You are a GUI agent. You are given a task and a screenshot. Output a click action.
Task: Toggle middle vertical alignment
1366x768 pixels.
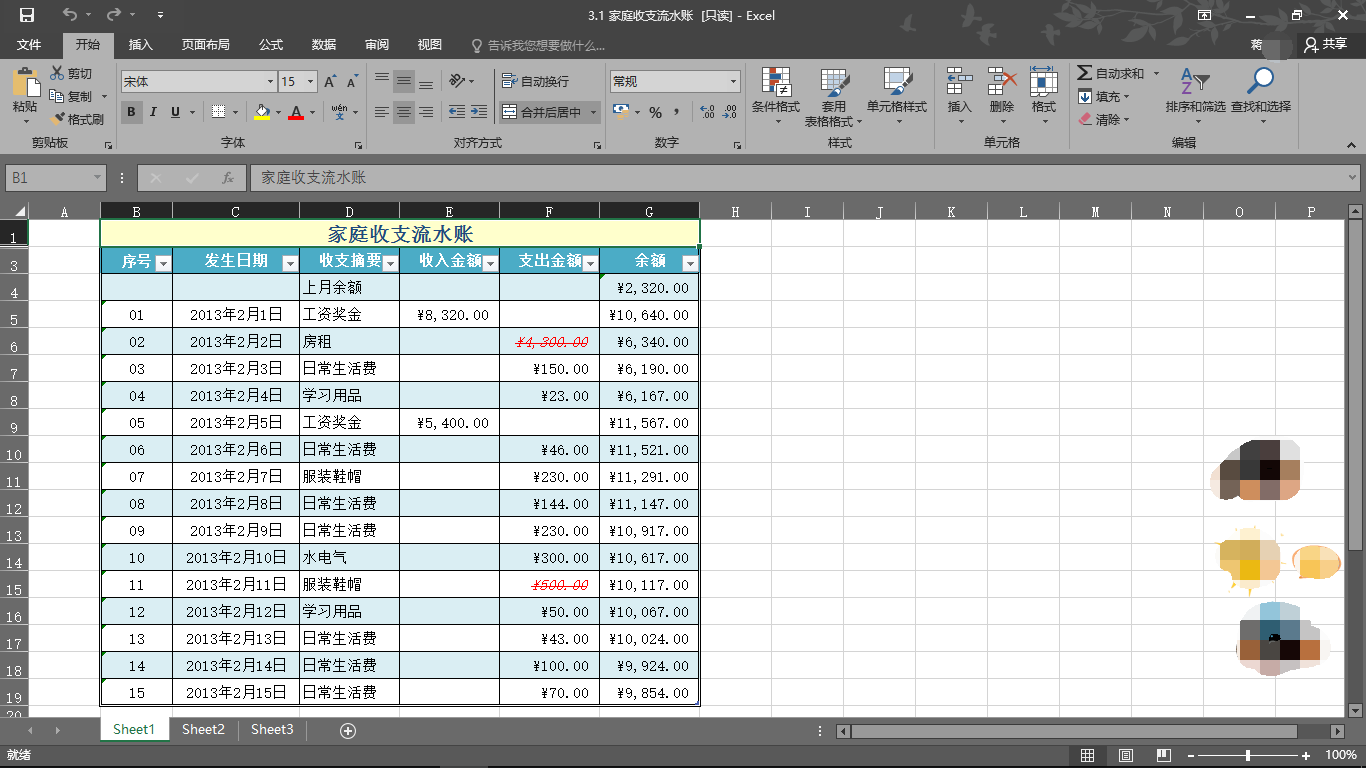click(x=404, y=81)
